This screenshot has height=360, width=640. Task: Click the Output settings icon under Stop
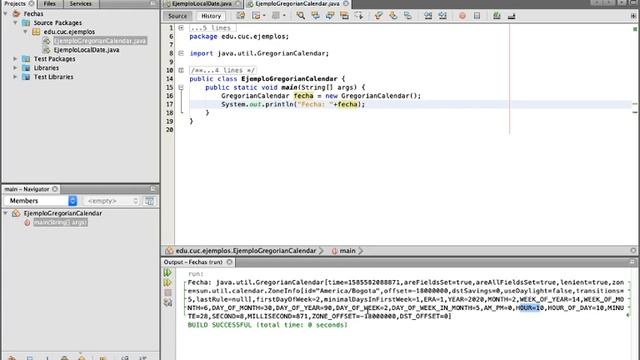168,302
